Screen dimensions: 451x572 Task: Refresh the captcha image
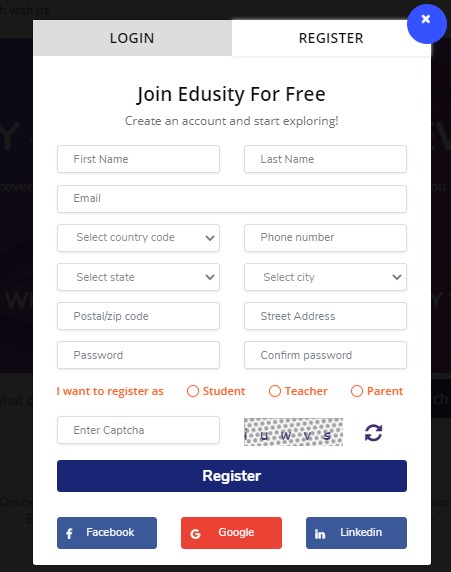[373, 433]
